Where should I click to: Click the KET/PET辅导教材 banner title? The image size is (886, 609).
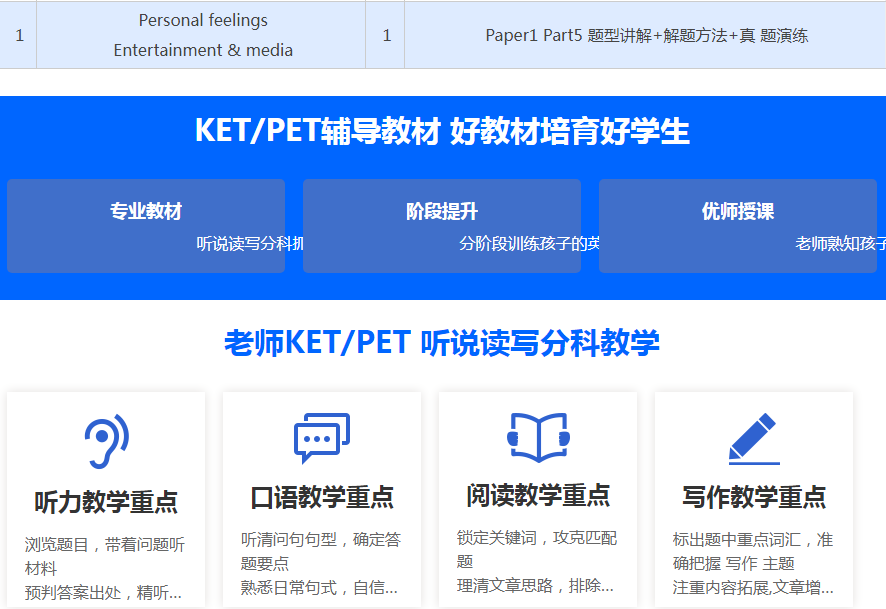click(x=442, y=131)
